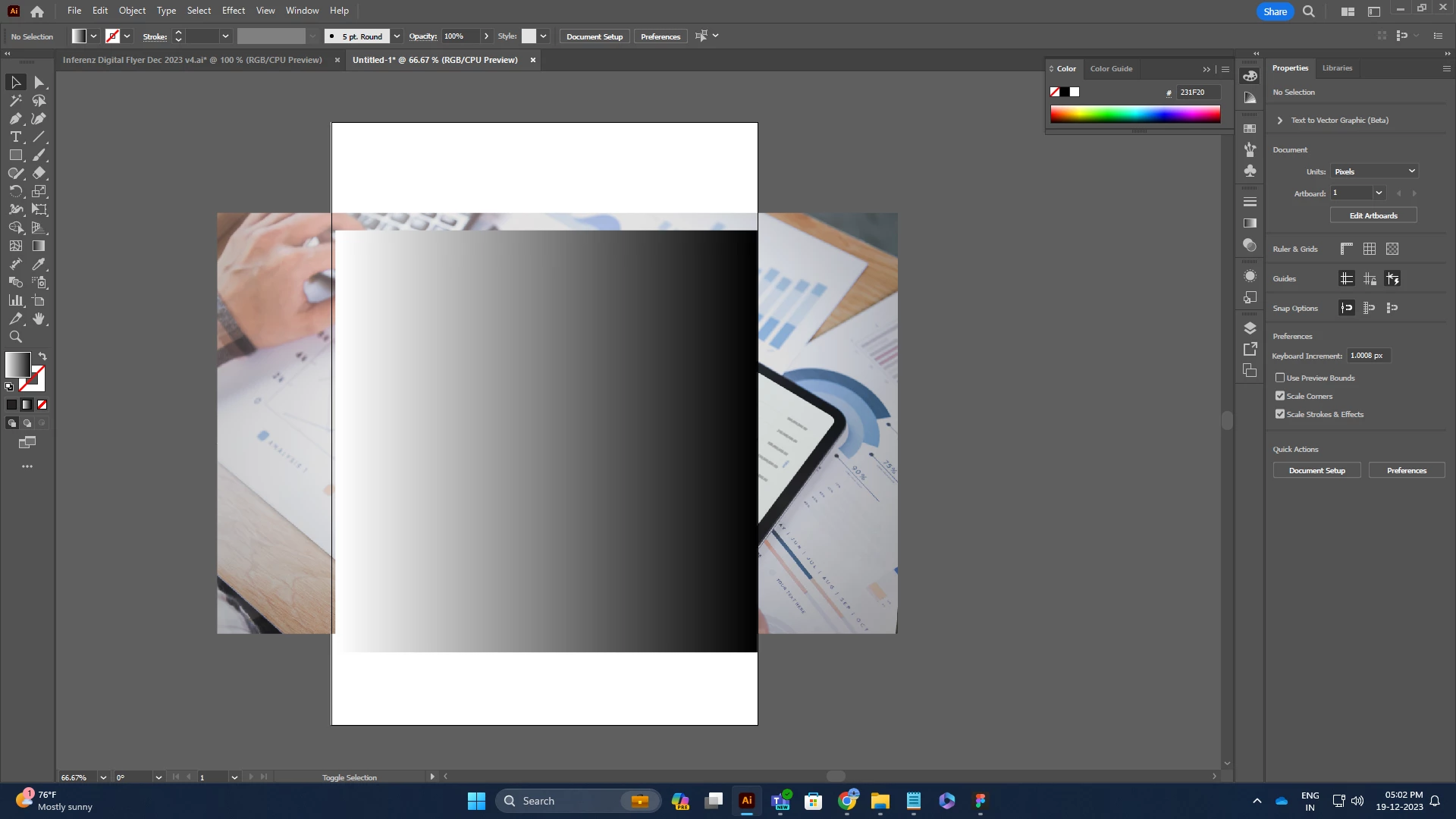Select the Eyedropper tool

[x=39, y=264]
